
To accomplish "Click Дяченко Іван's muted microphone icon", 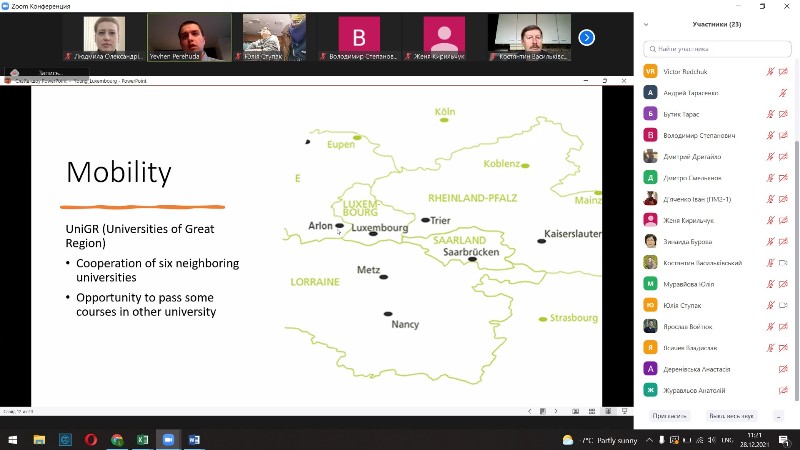I will tap(770, 199).
